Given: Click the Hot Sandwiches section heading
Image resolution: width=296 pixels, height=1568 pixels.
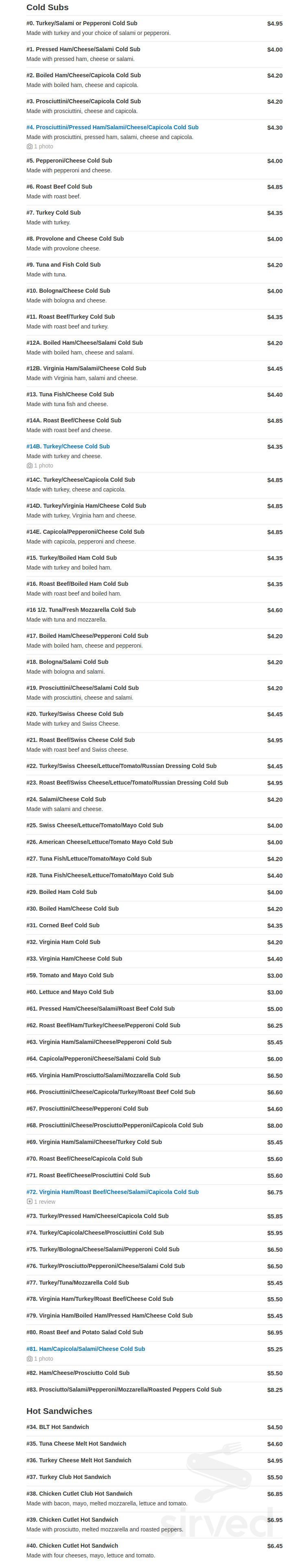Looking at the screenshot, I should click(x=59, y=1411).
